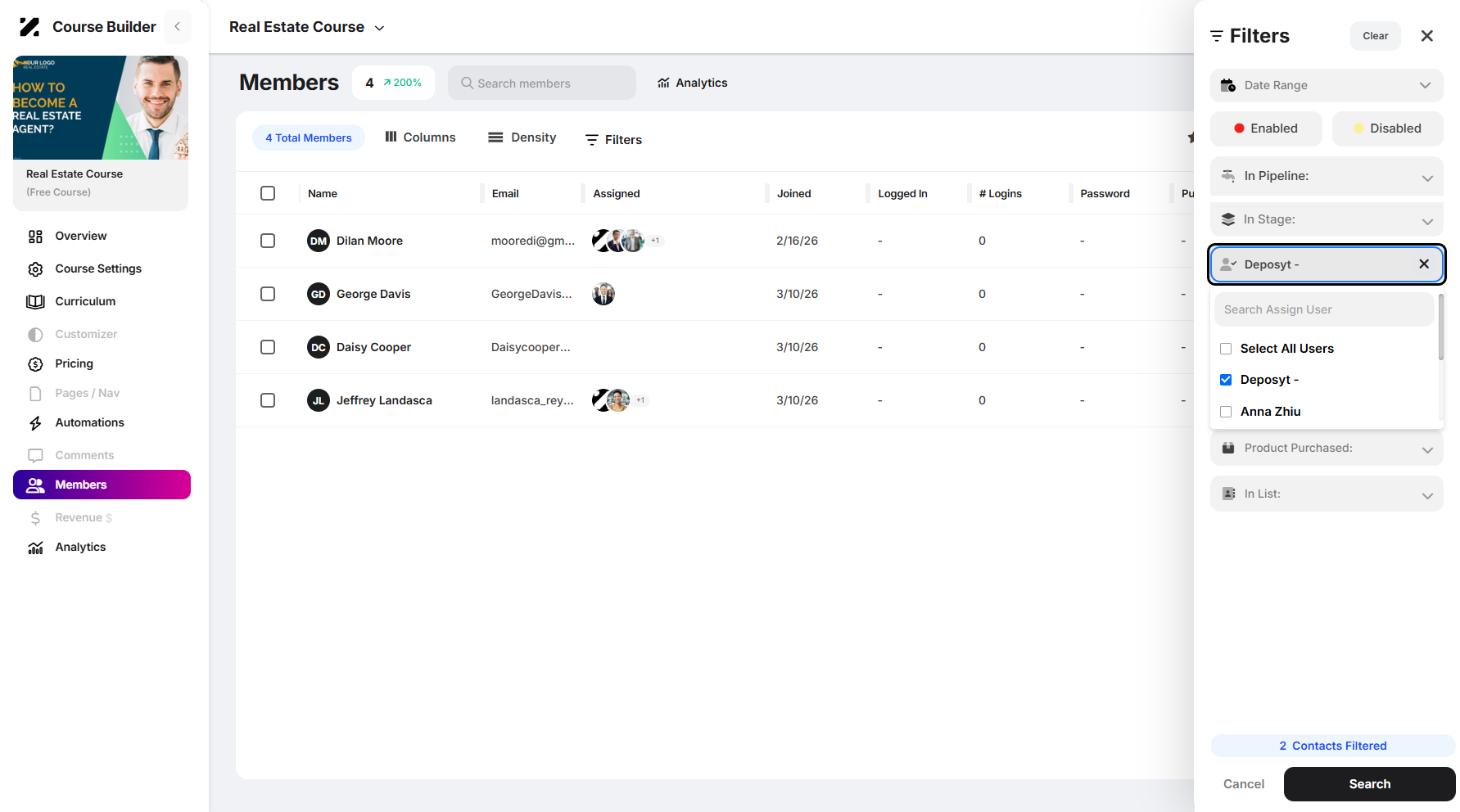Uncheck the Deposyt - user checkbox

click(x=1226, y=380)
